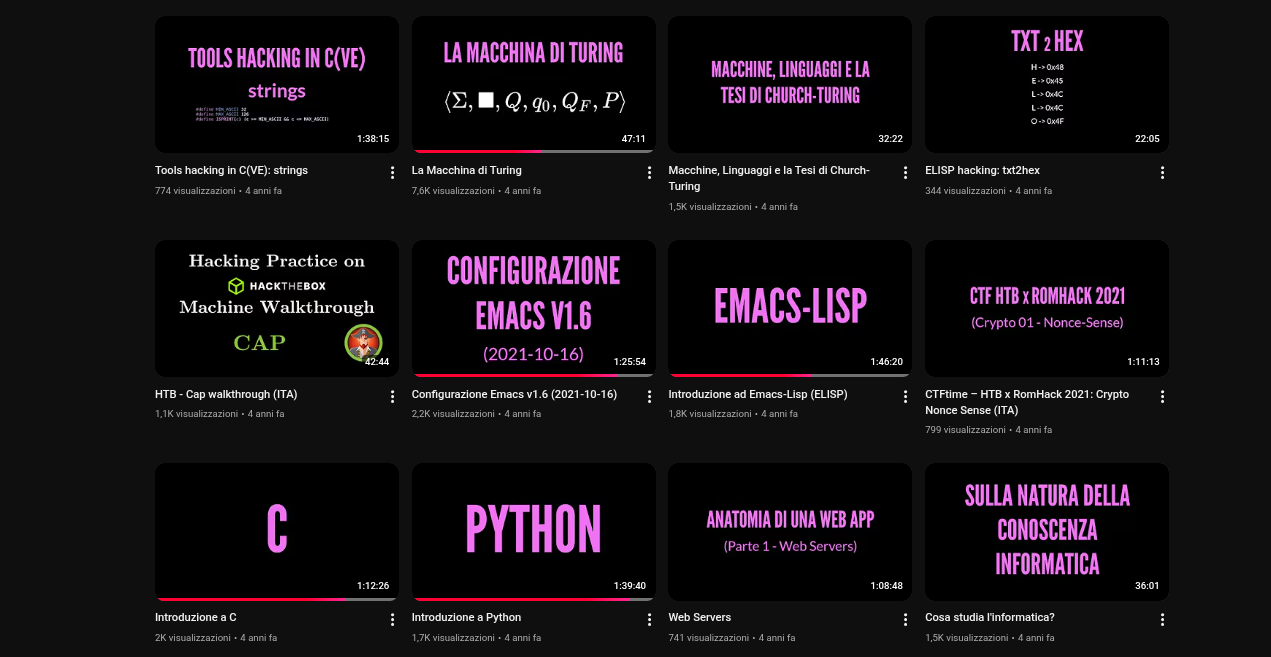Play the Anatomia di una Web App thumbnail
The image size is (1271, 657).
pyautogui.click(x=790, y=531)
